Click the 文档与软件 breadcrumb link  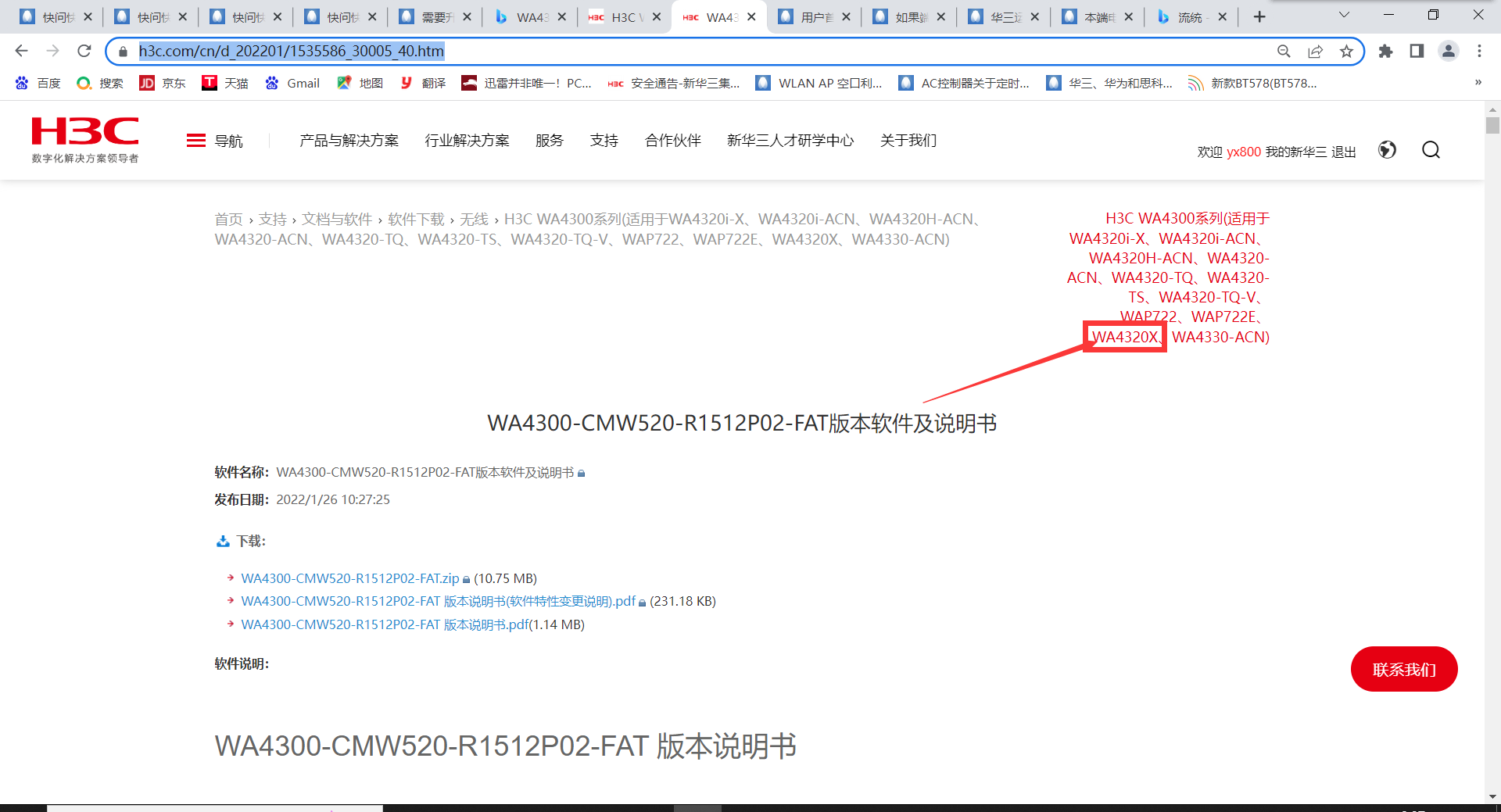pyautogui.click(x=337, y=220)
